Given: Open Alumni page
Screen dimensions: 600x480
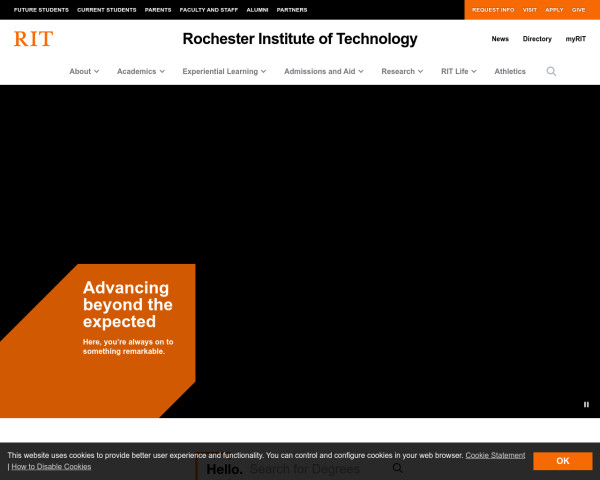Looking at the screenshot, I should pos(257,10).
